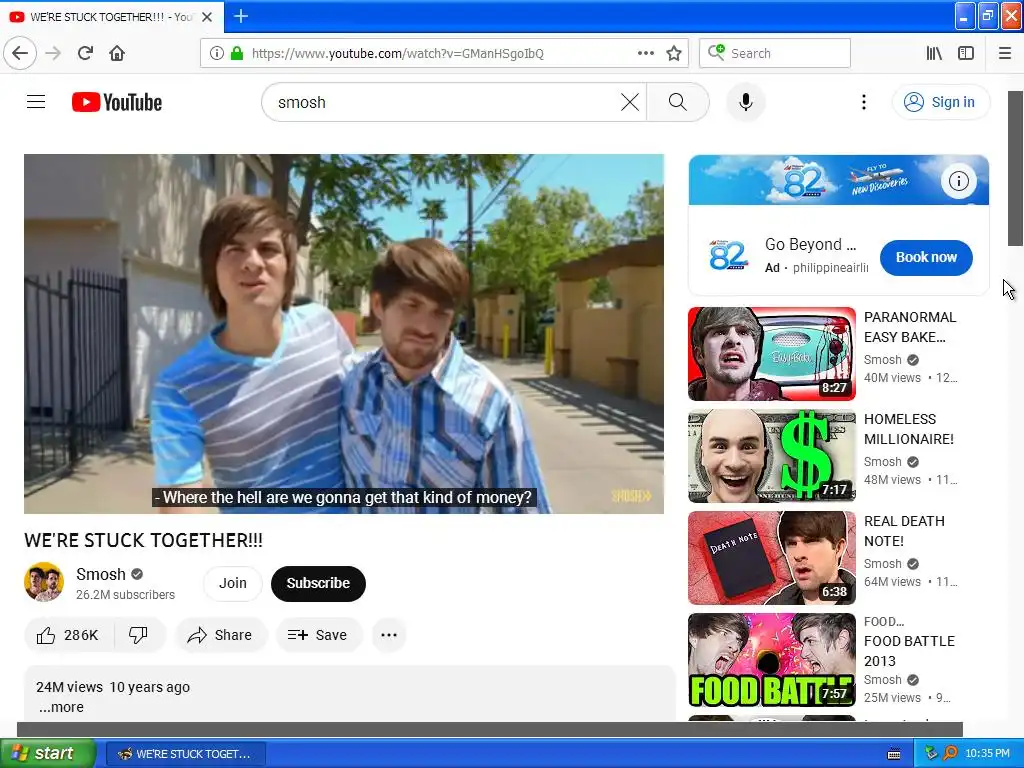The width and height of the screenshot is (1024, 768).
Task: Pause the video by clicking the player
Action: coord(344,334)
